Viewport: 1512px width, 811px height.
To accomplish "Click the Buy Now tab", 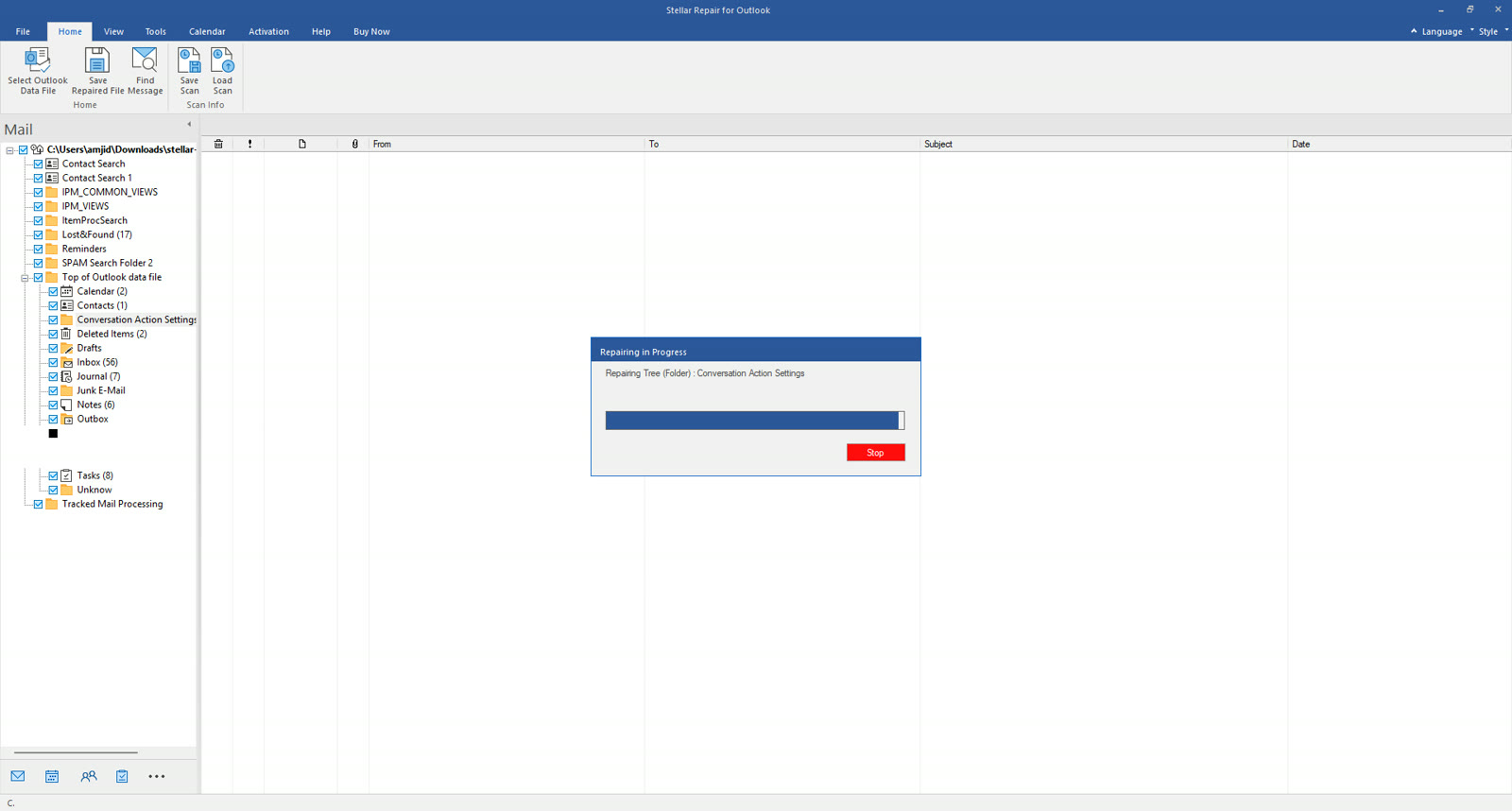I will (371, 31).
